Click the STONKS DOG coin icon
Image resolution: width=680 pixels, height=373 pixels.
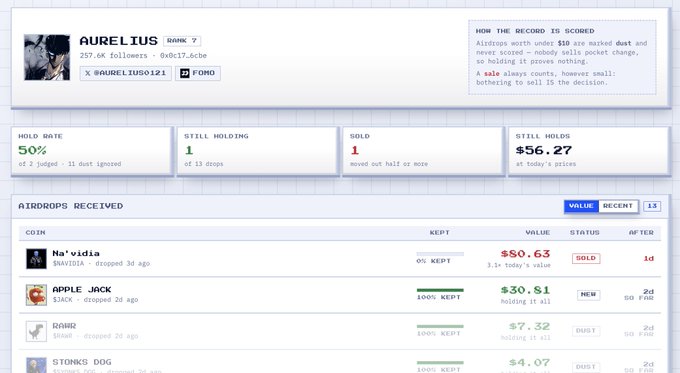[x=36, y=365]
